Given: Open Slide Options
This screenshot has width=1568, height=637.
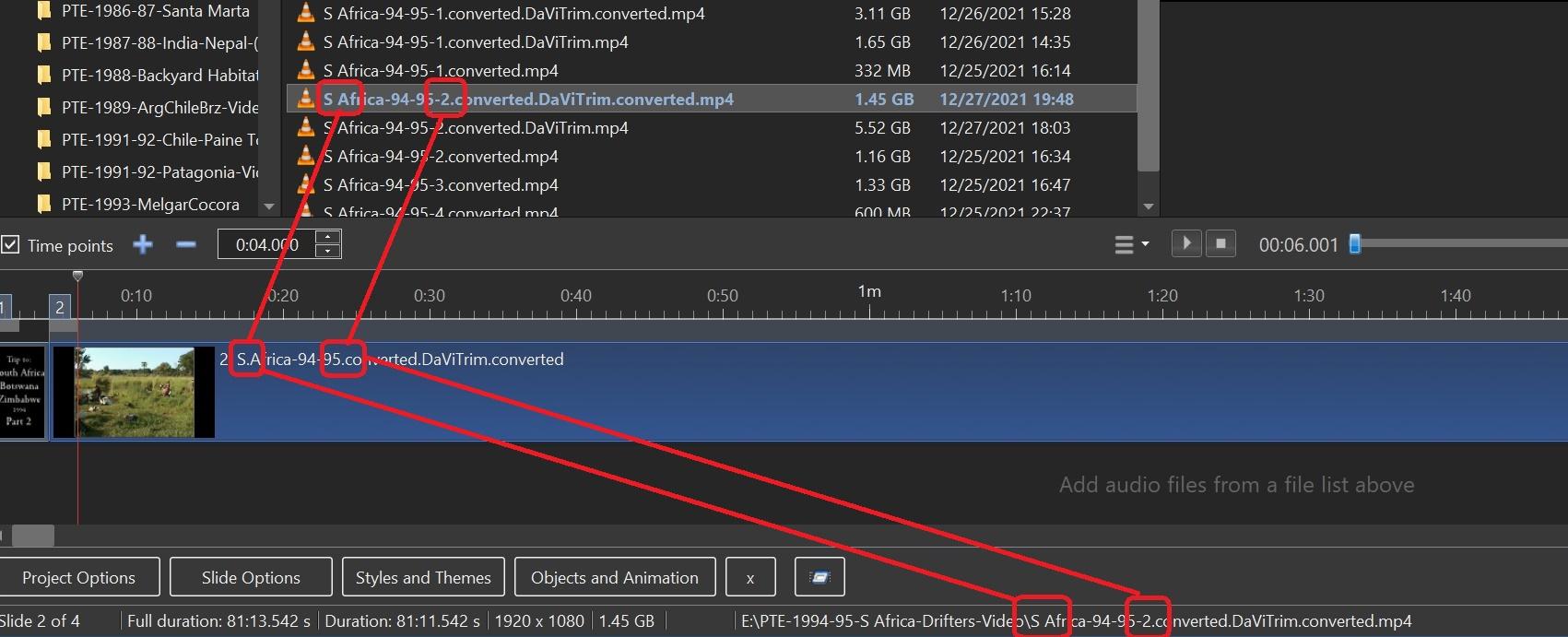Looking at the screenshot, I should (x=251, y=577).
